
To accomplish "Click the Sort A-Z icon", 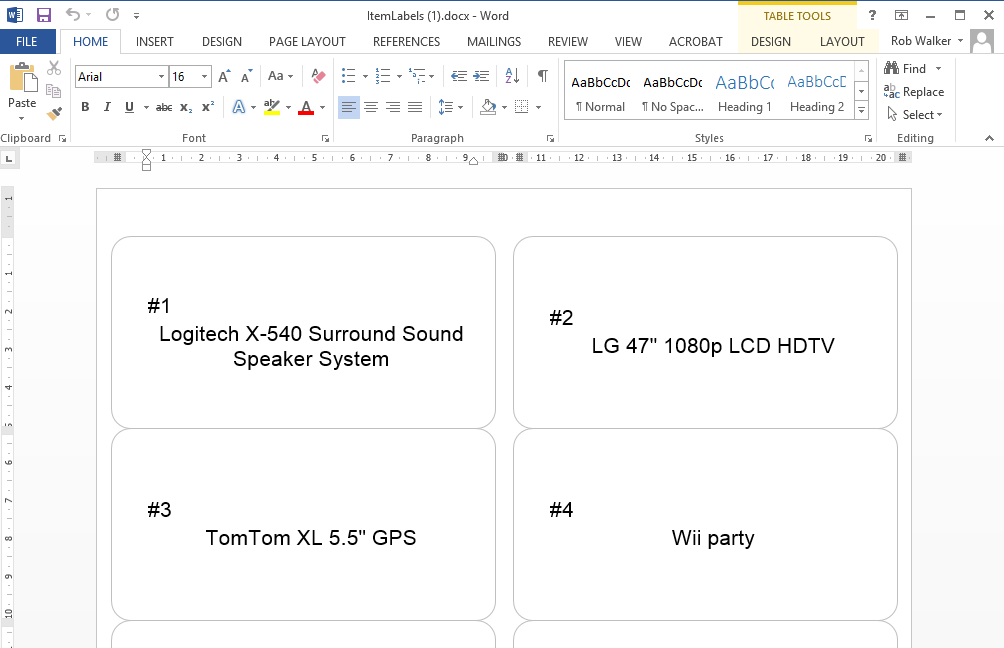I will click(512, 76).
